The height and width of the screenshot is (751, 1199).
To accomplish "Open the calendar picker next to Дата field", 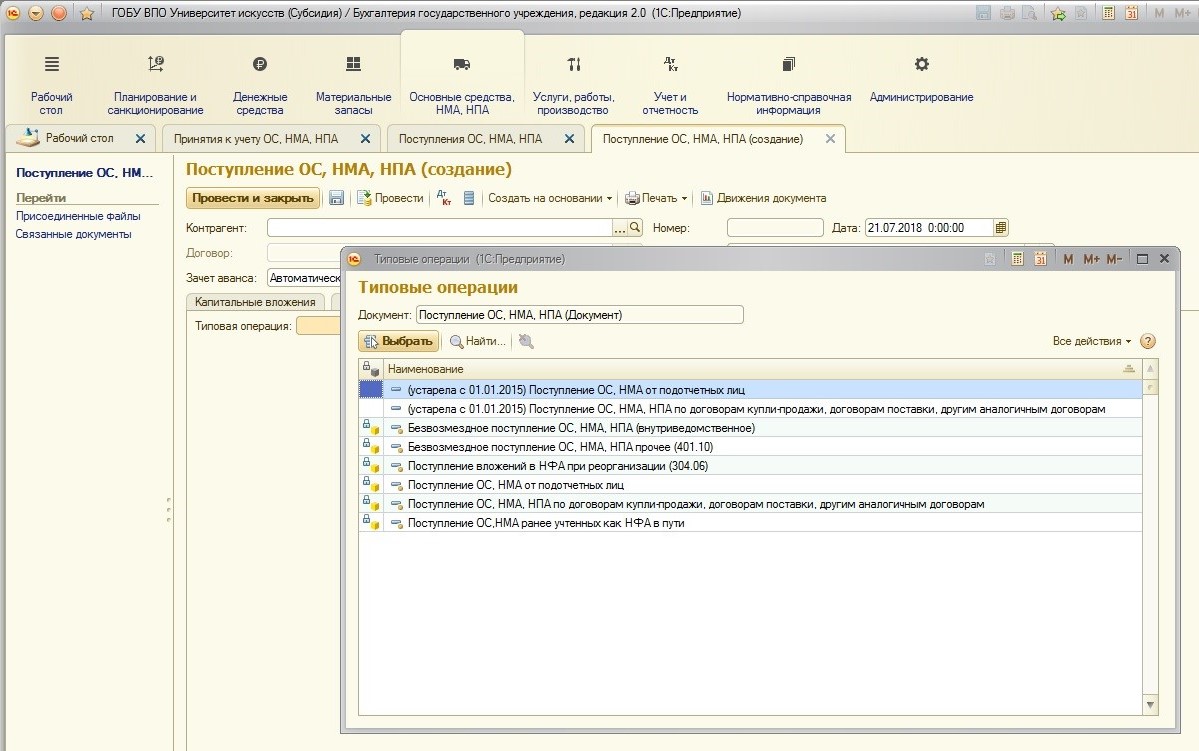I will tap(1002, 228).
